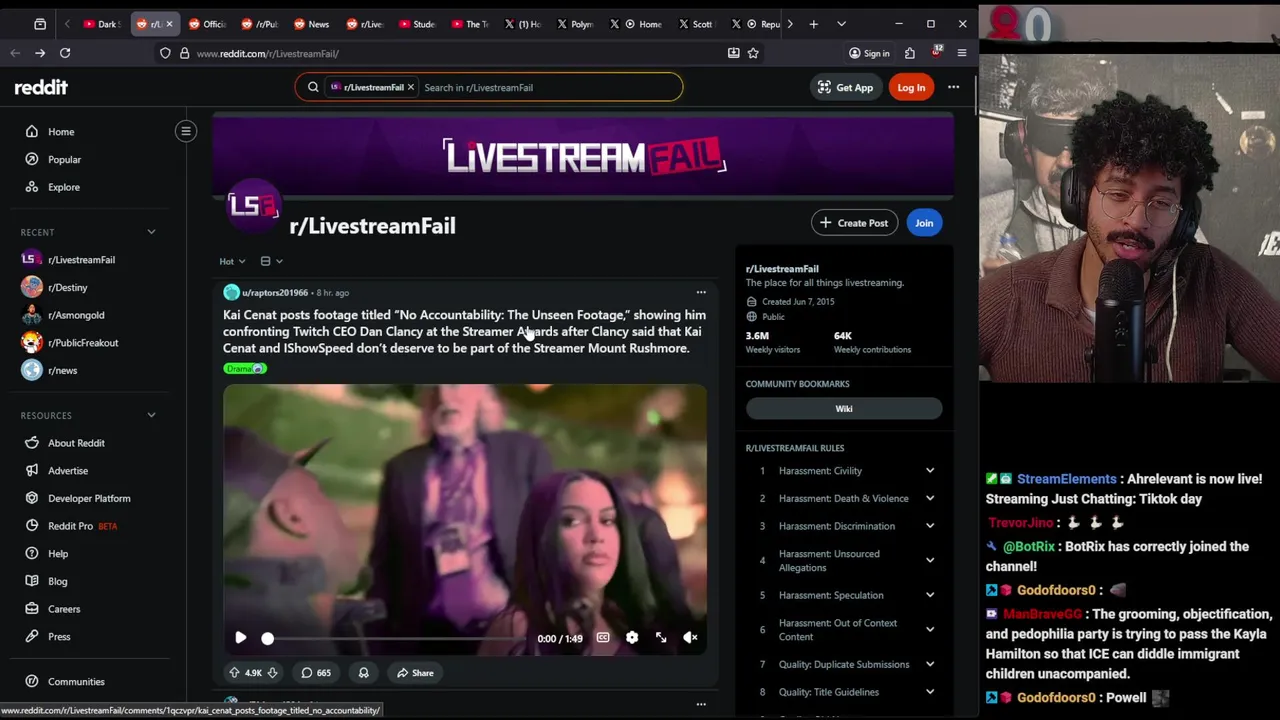Viewport: 1280px width, 720px height.
Task: Open u/raptors201966 profile link
Action: click(x=275, y=293)
